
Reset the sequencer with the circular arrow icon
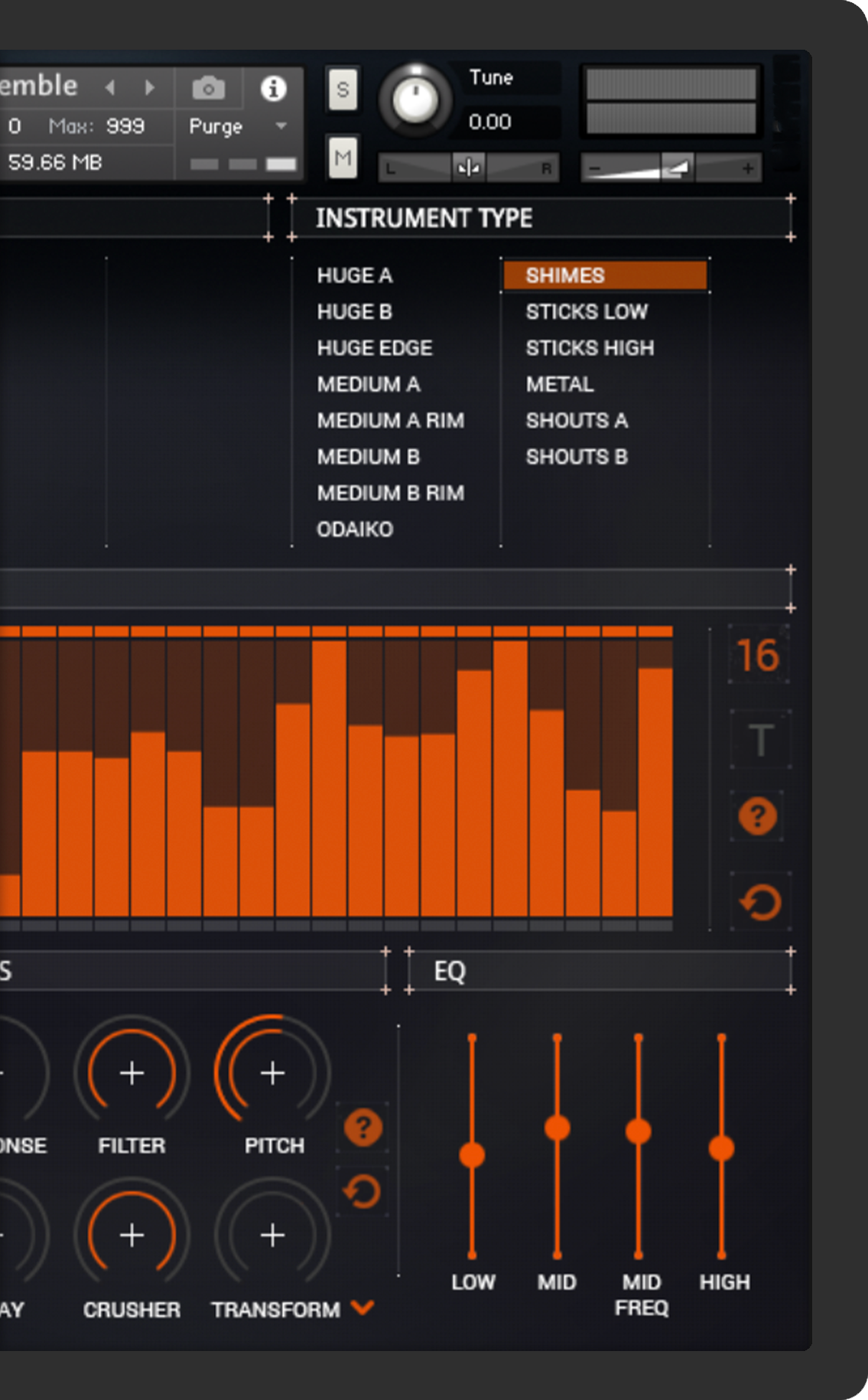(759, 903)
